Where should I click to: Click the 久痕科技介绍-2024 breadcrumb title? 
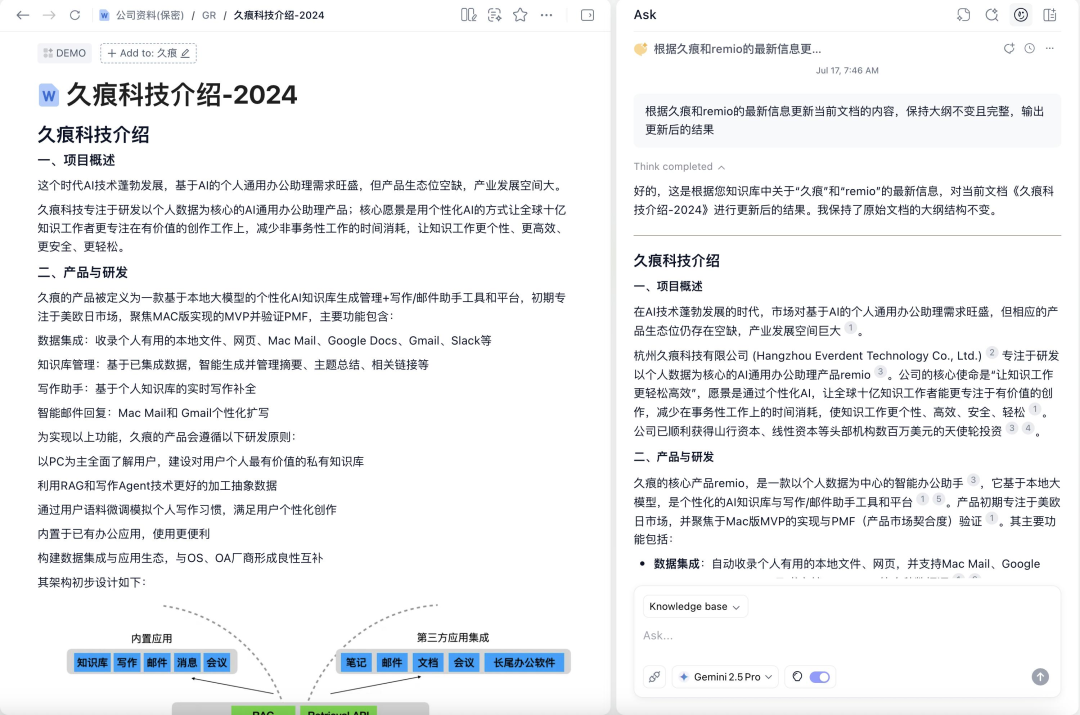278,15
